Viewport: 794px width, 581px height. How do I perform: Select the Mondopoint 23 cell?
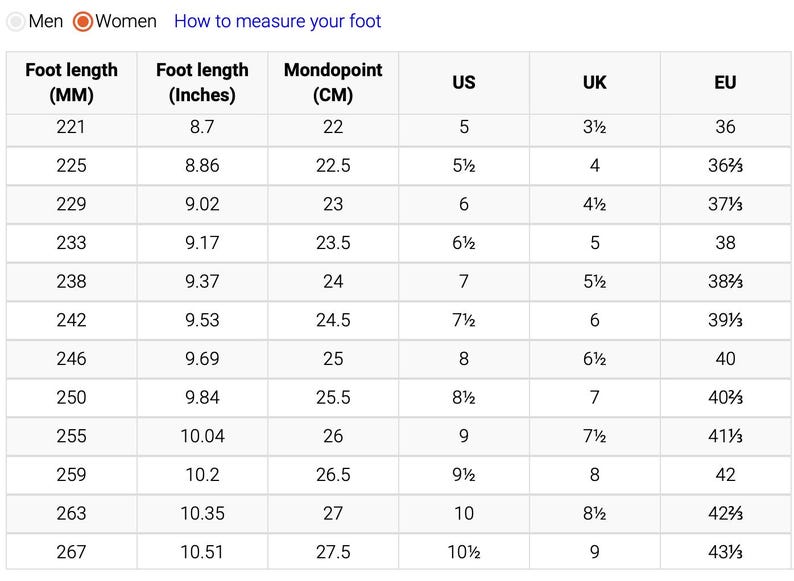(x=333, y=205)
